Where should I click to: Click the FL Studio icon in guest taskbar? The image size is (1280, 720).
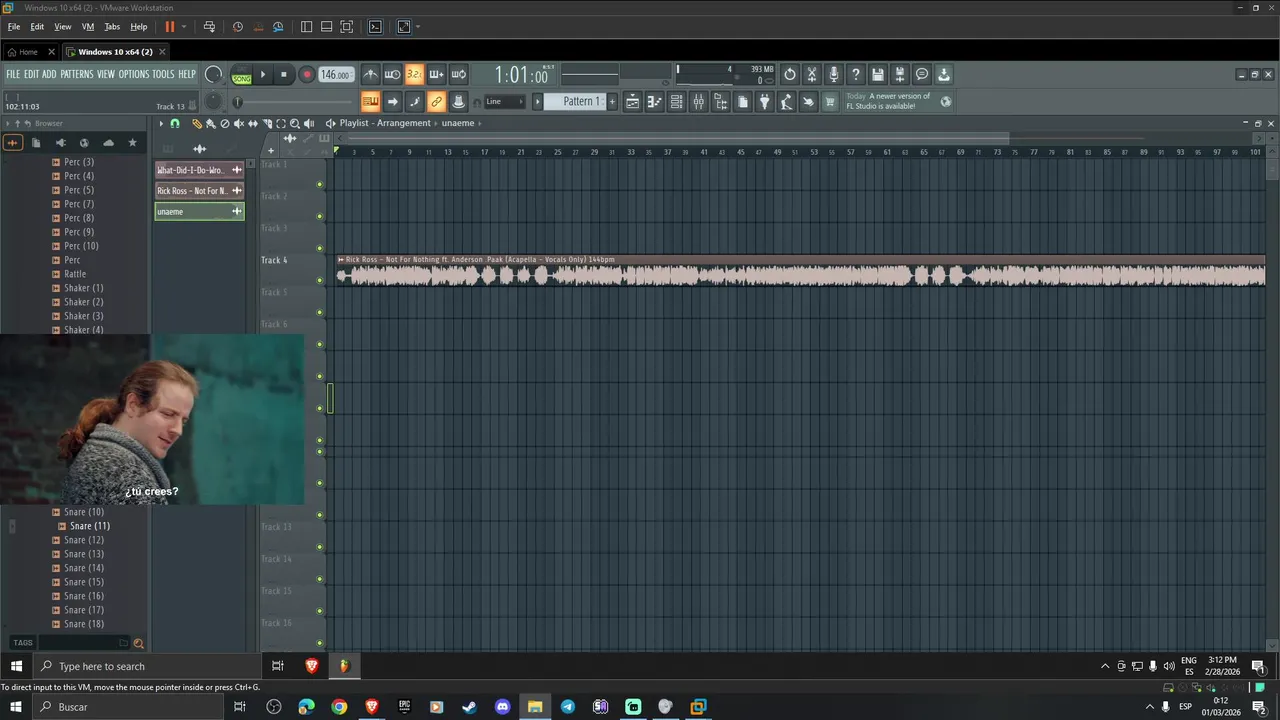click(344, 666)
